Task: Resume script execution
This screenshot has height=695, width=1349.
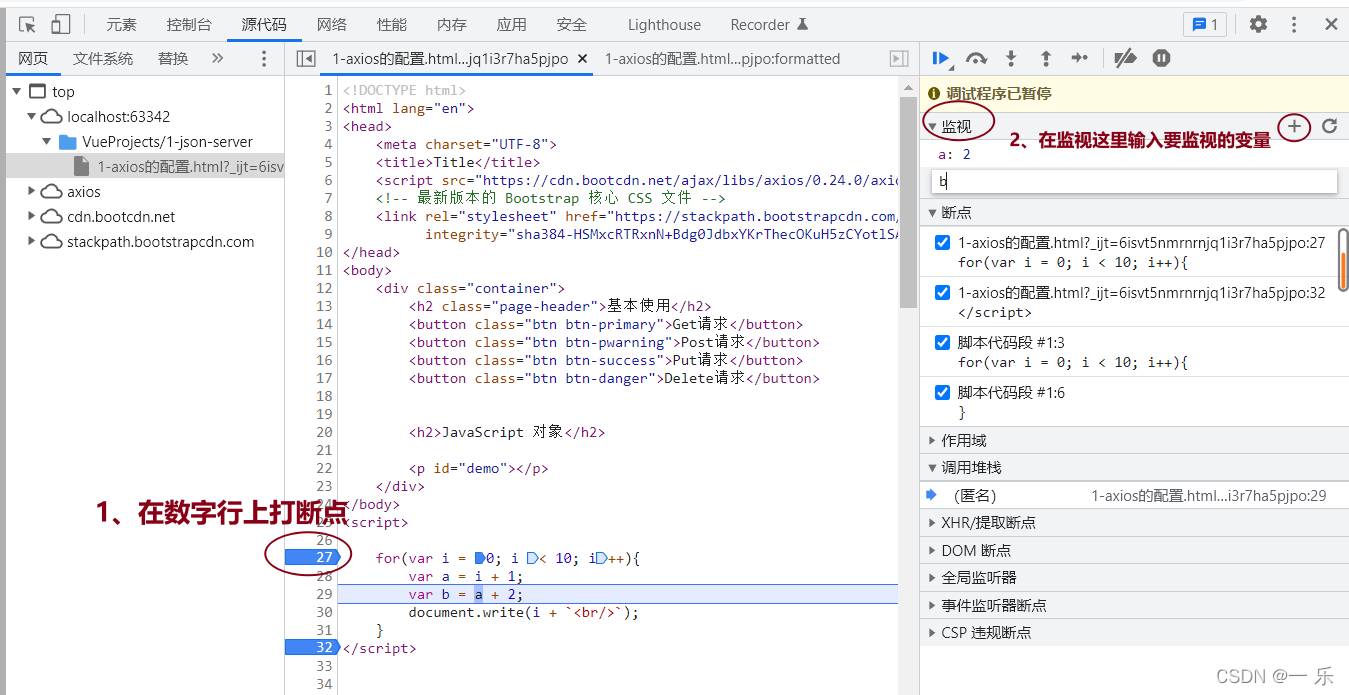Action: click(x=941, y=59)
